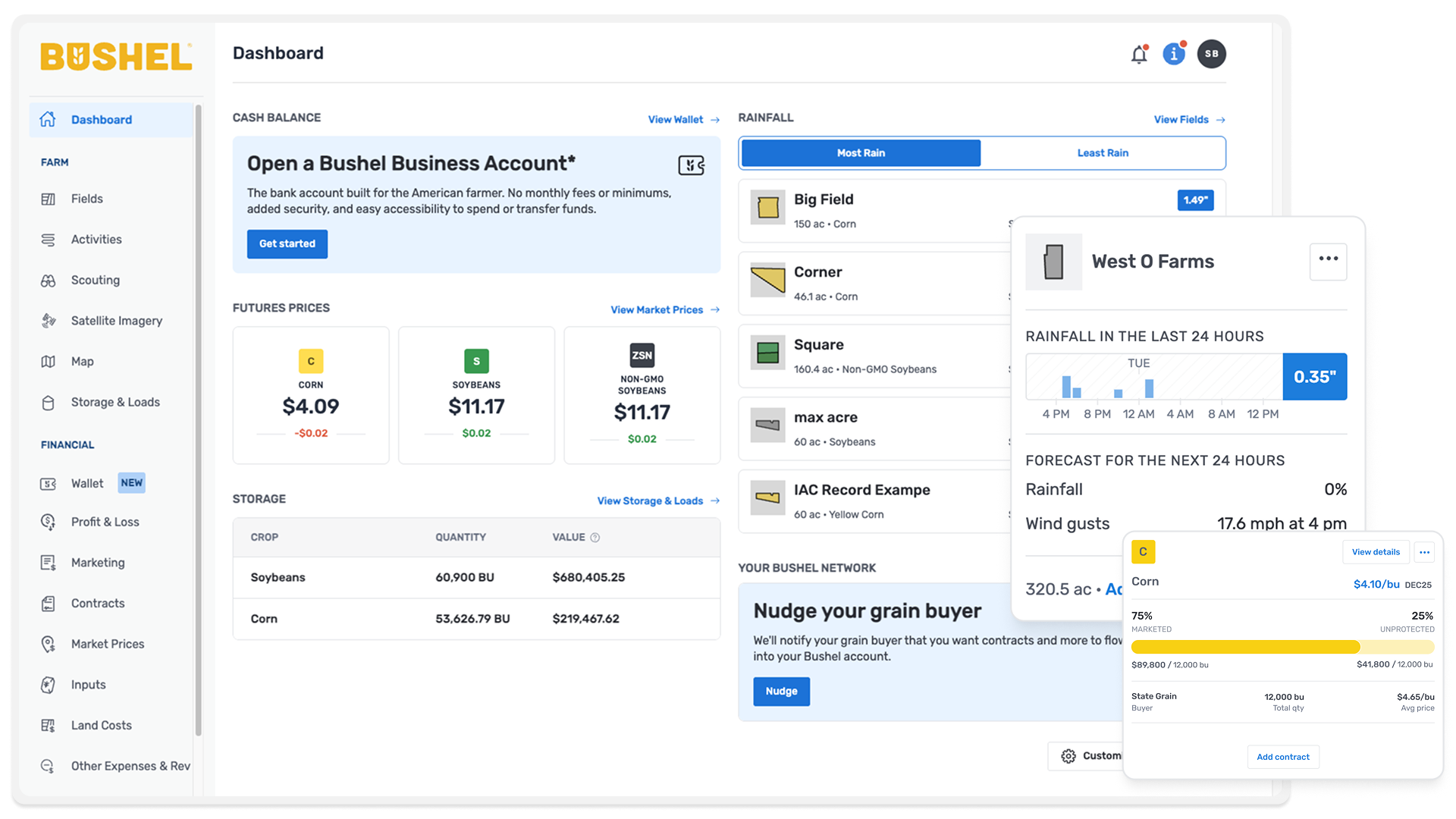The width and height of the screenshot is (1456, 819).
Task: Click the Market Prices icon
Action: tap(48, 644)
